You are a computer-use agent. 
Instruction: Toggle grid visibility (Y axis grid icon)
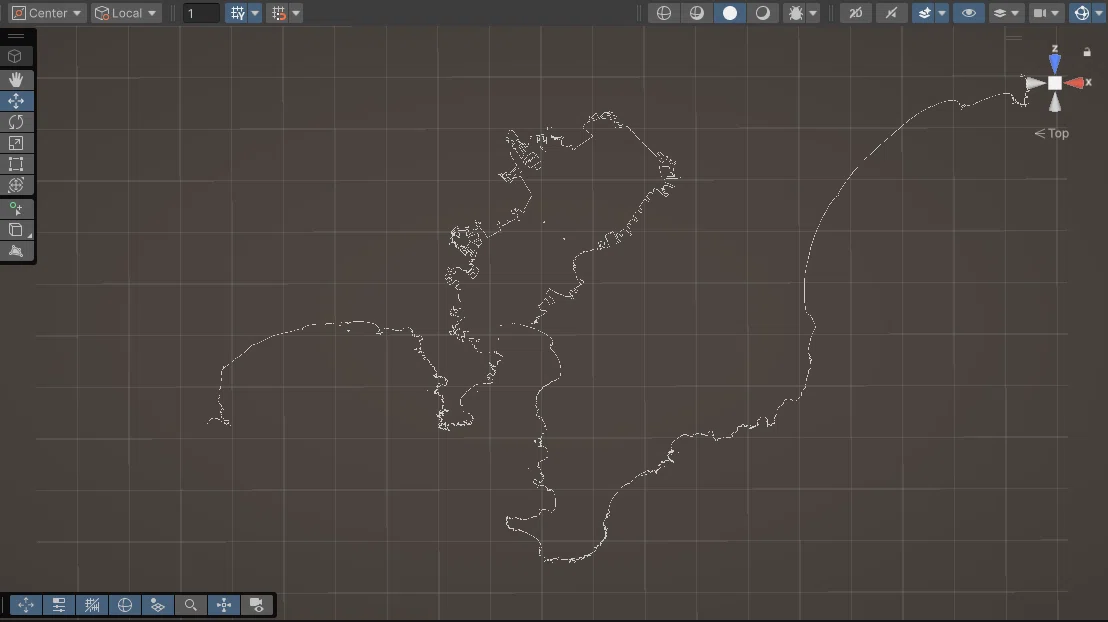[237, 13]
